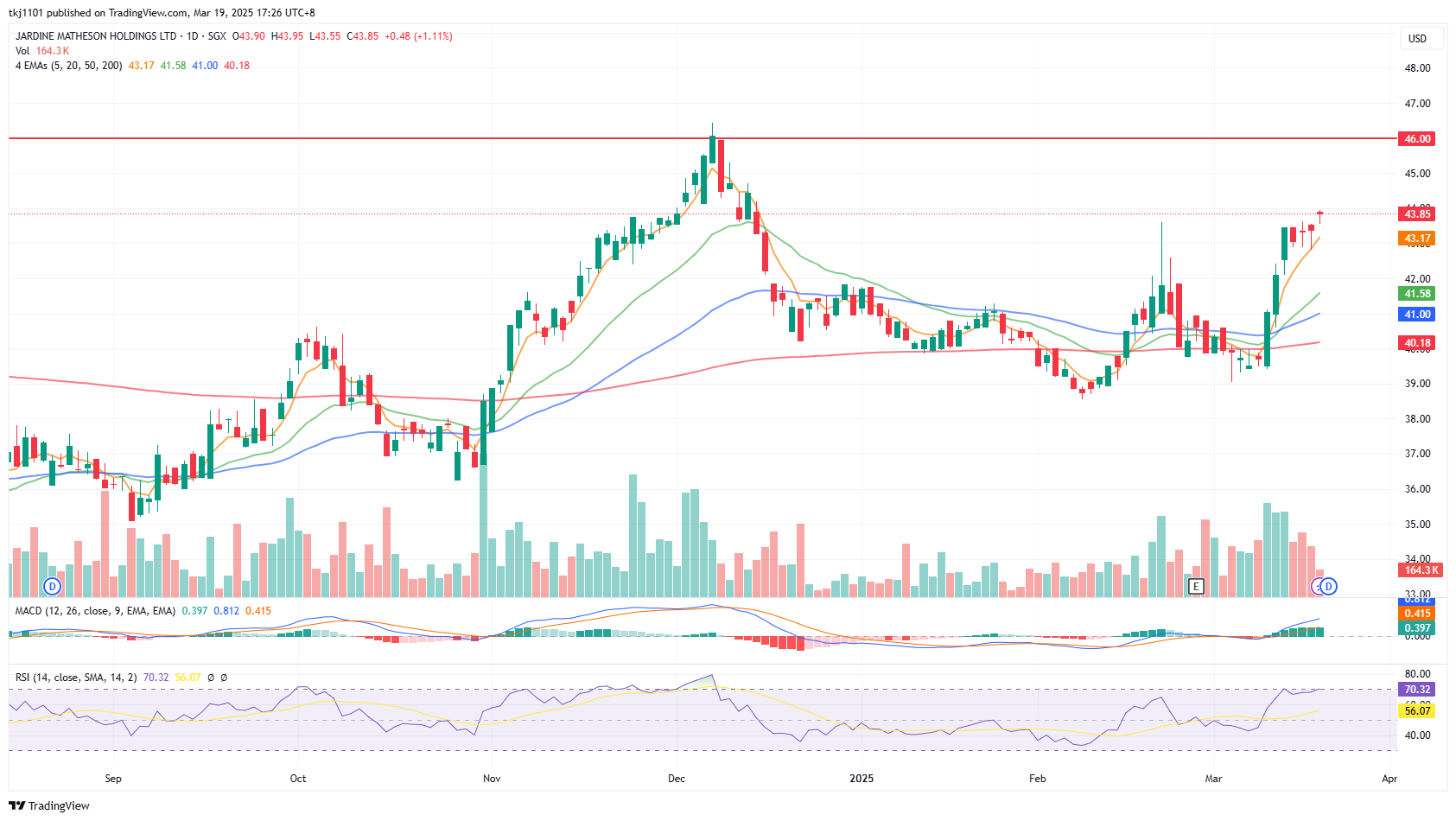This screenshot has height=821, width=1456.
Task: Click the EMA 200 value 40.18 in legend
Action: click(237, 66)
